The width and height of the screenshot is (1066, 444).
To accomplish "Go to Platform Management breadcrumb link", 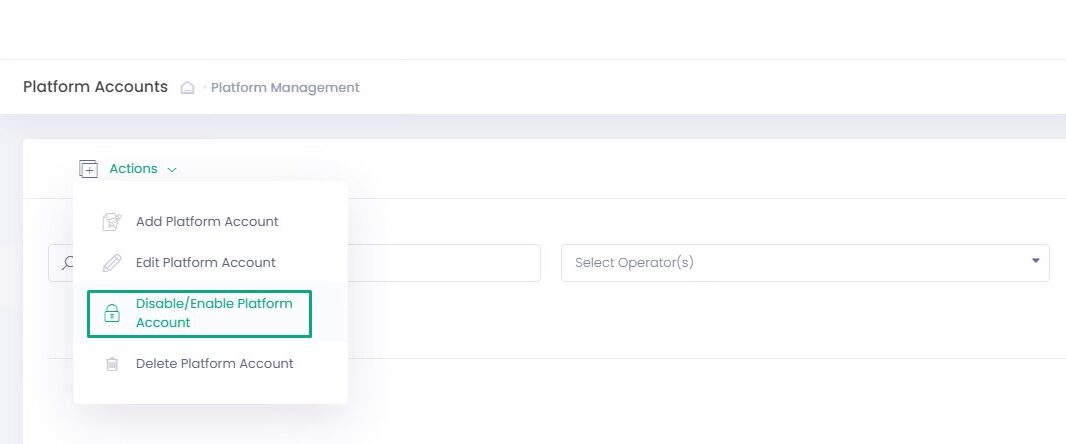I will 285,88.
